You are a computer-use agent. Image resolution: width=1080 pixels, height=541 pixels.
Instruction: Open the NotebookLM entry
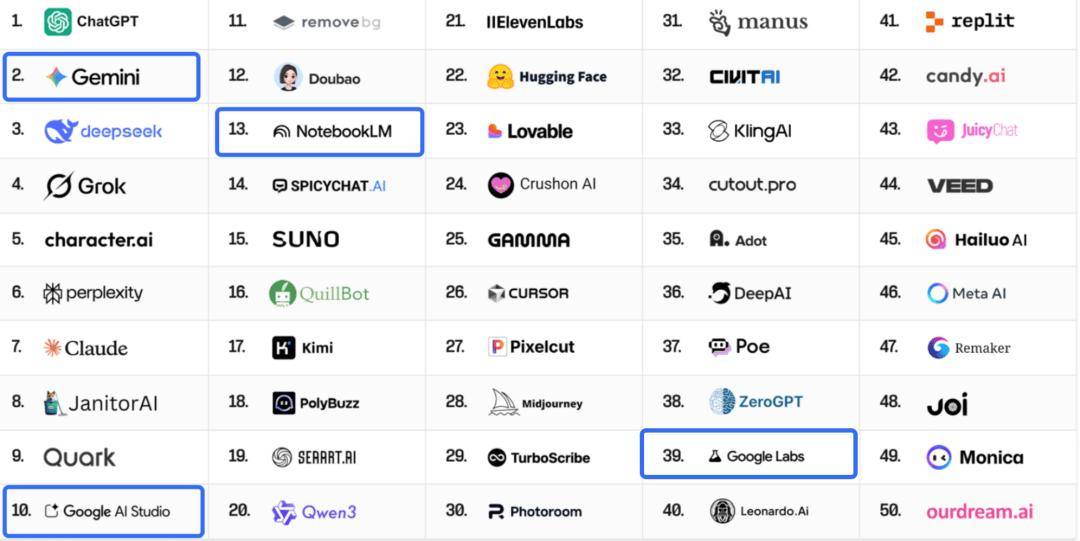[x=320, y=131]
